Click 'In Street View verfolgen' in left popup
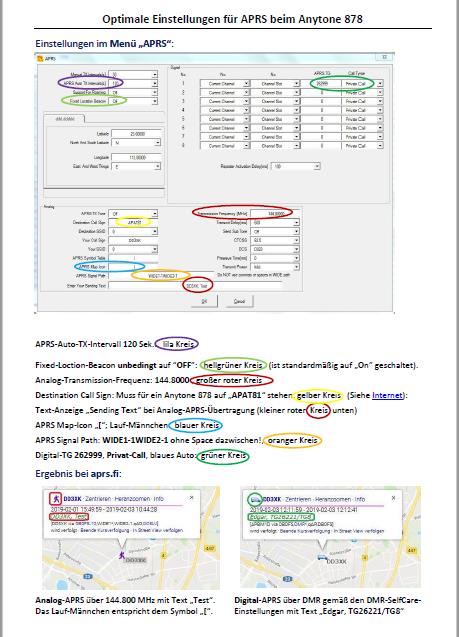 click(x=160, y=530)
